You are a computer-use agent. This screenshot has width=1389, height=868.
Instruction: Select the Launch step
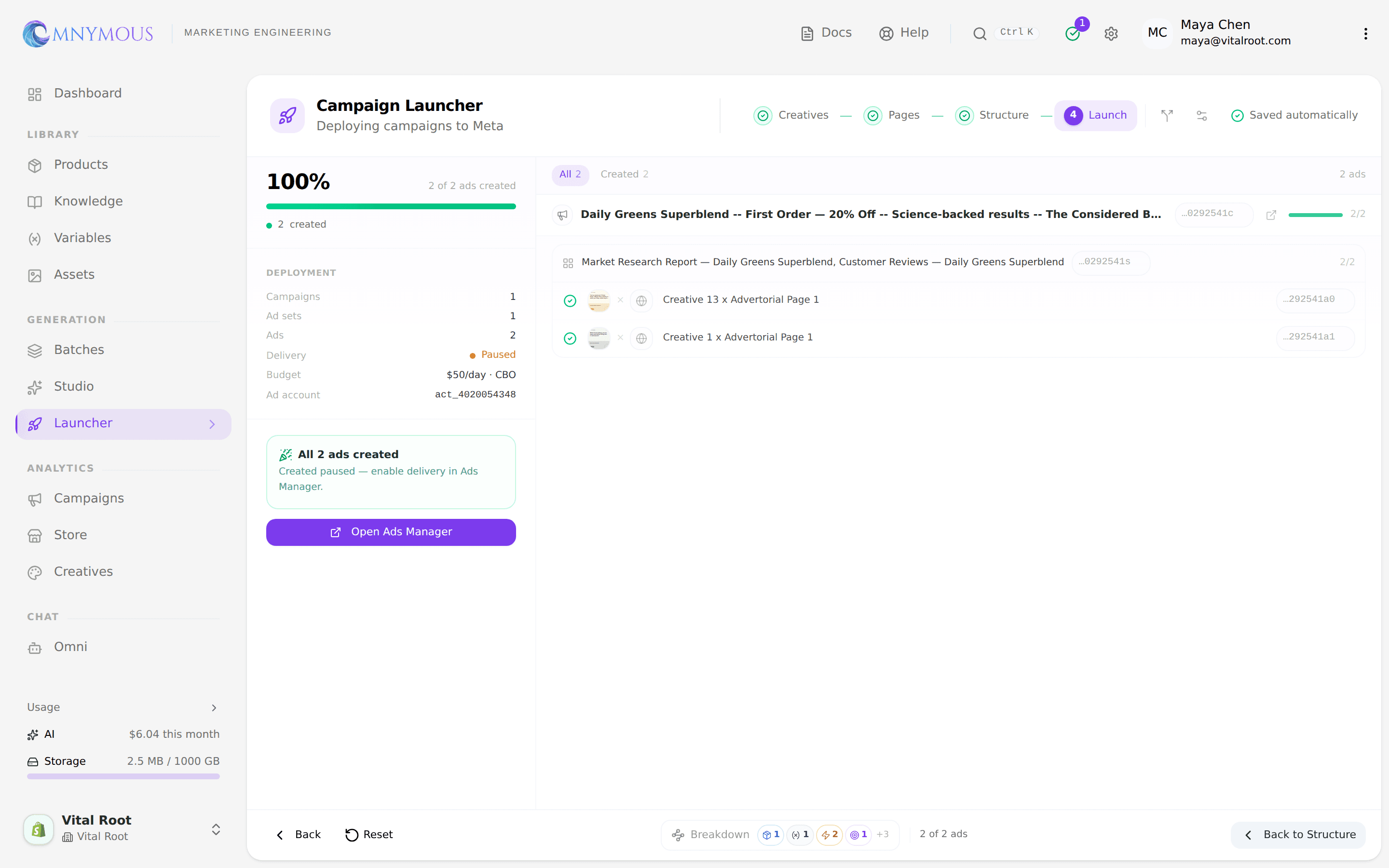pyautogui.click(x=1095, y=115)
